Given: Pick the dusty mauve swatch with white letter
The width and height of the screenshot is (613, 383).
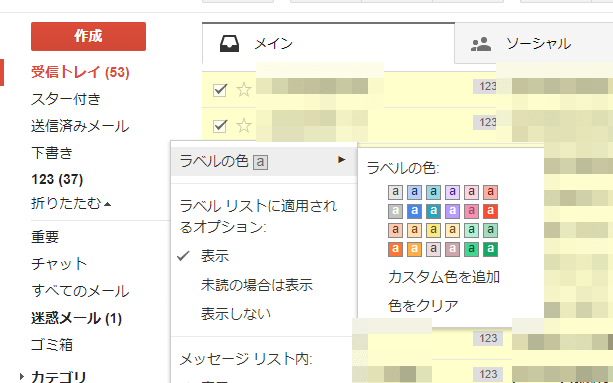Looking at the screenshot, I should 452,249.
